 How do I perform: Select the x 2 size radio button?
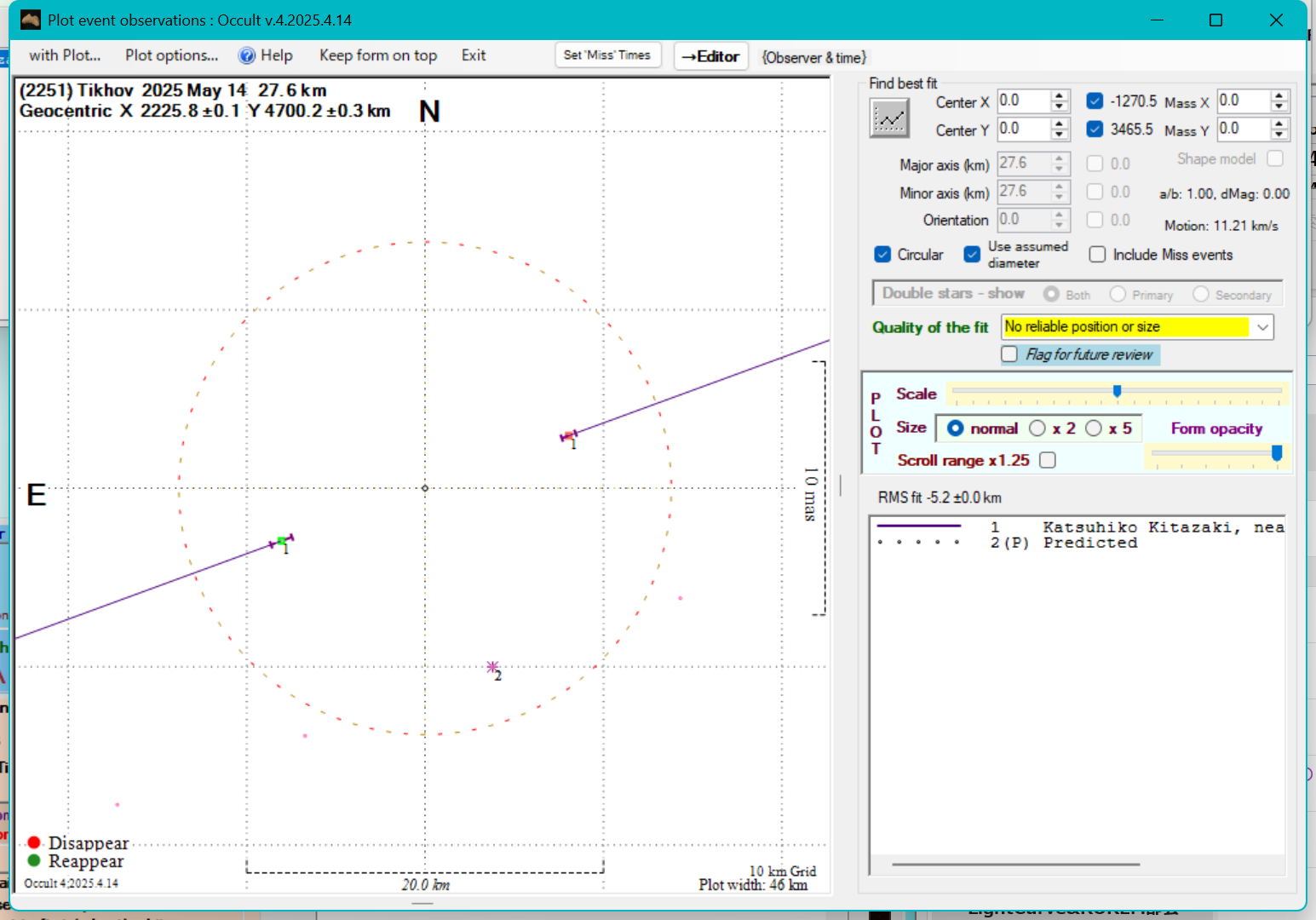[1037, 428]
